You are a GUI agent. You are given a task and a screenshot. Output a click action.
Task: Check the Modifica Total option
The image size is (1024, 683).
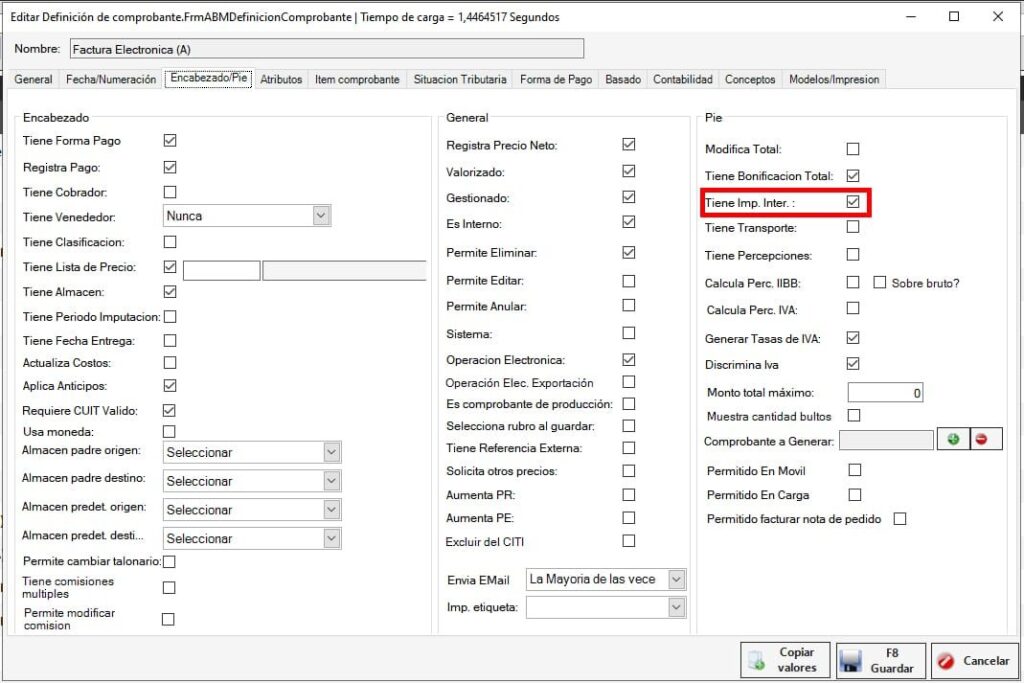[x=853, y=149]
